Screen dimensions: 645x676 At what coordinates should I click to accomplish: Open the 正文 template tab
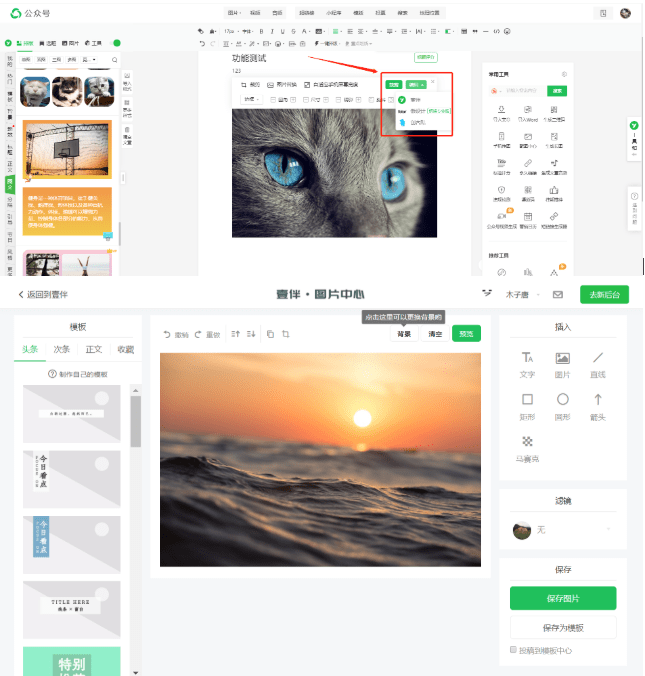pos(93,349)
